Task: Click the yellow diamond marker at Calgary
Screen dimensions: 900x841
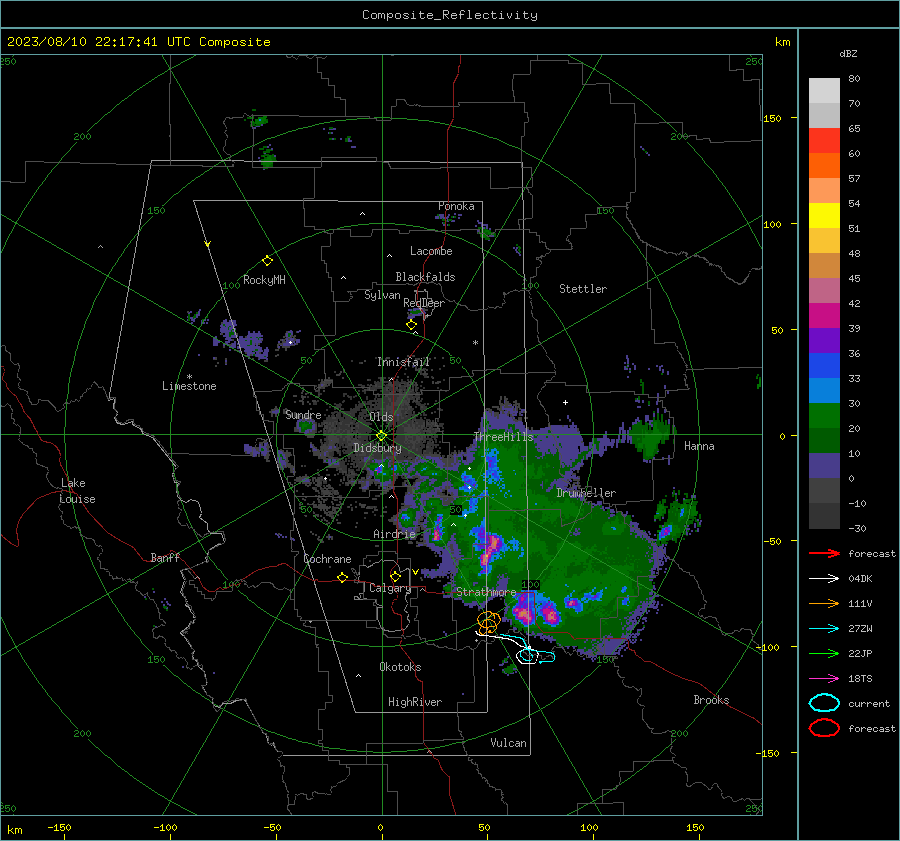Action: (395, 576)
